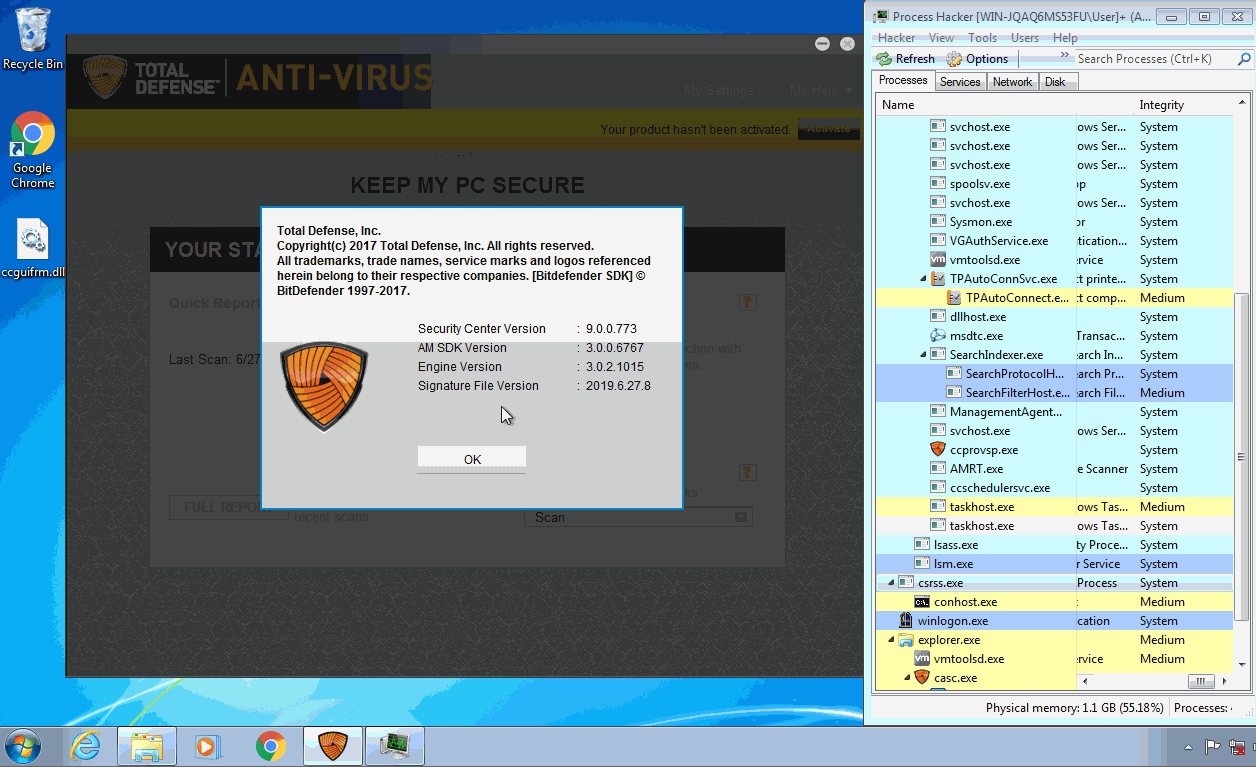Sort by the Integrity column header
This screenshot has height=767, width=1256.
tap(1185, 105)
